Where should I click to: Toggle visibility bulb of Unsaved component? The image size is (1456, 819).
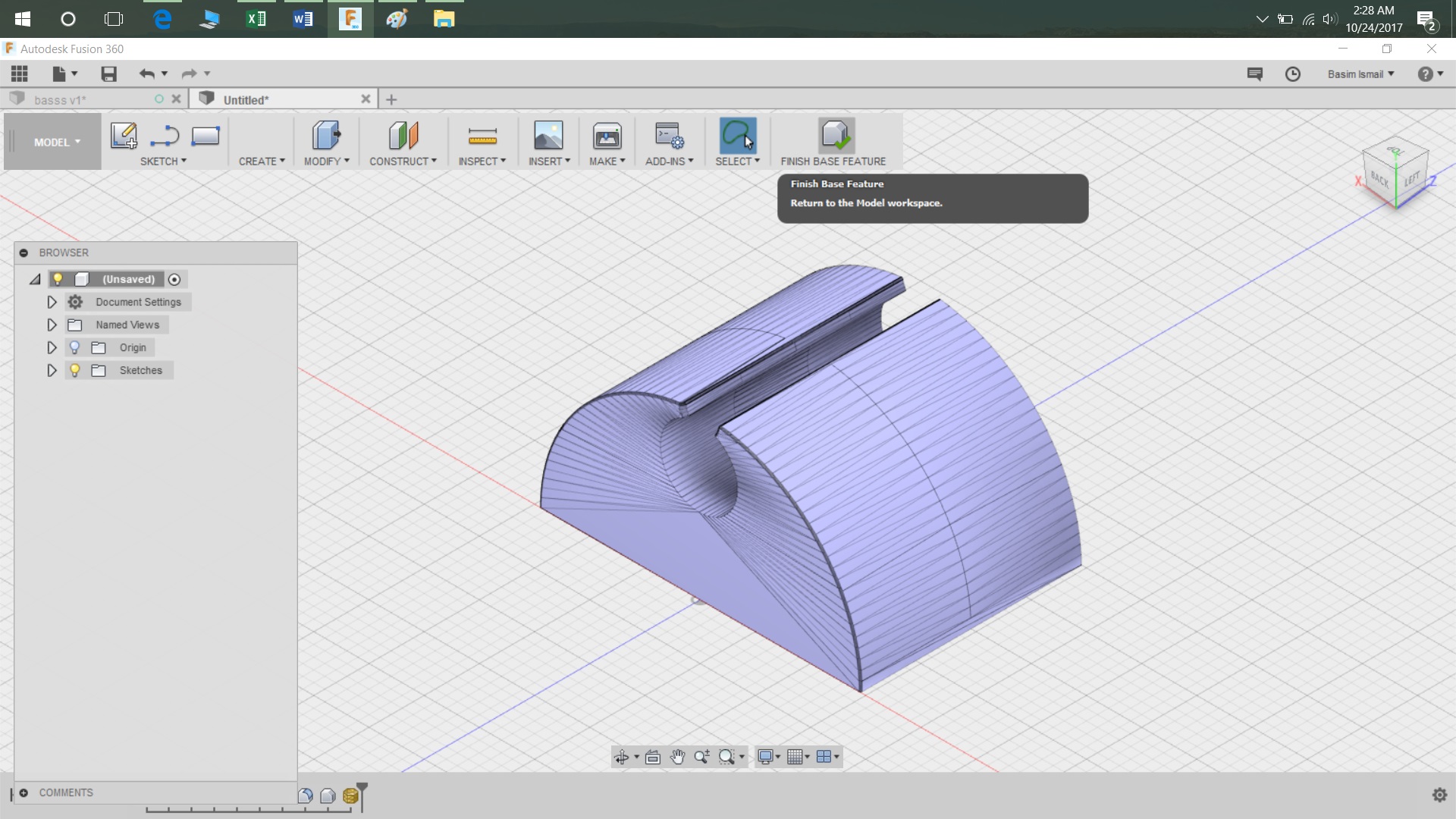point(58,279)
